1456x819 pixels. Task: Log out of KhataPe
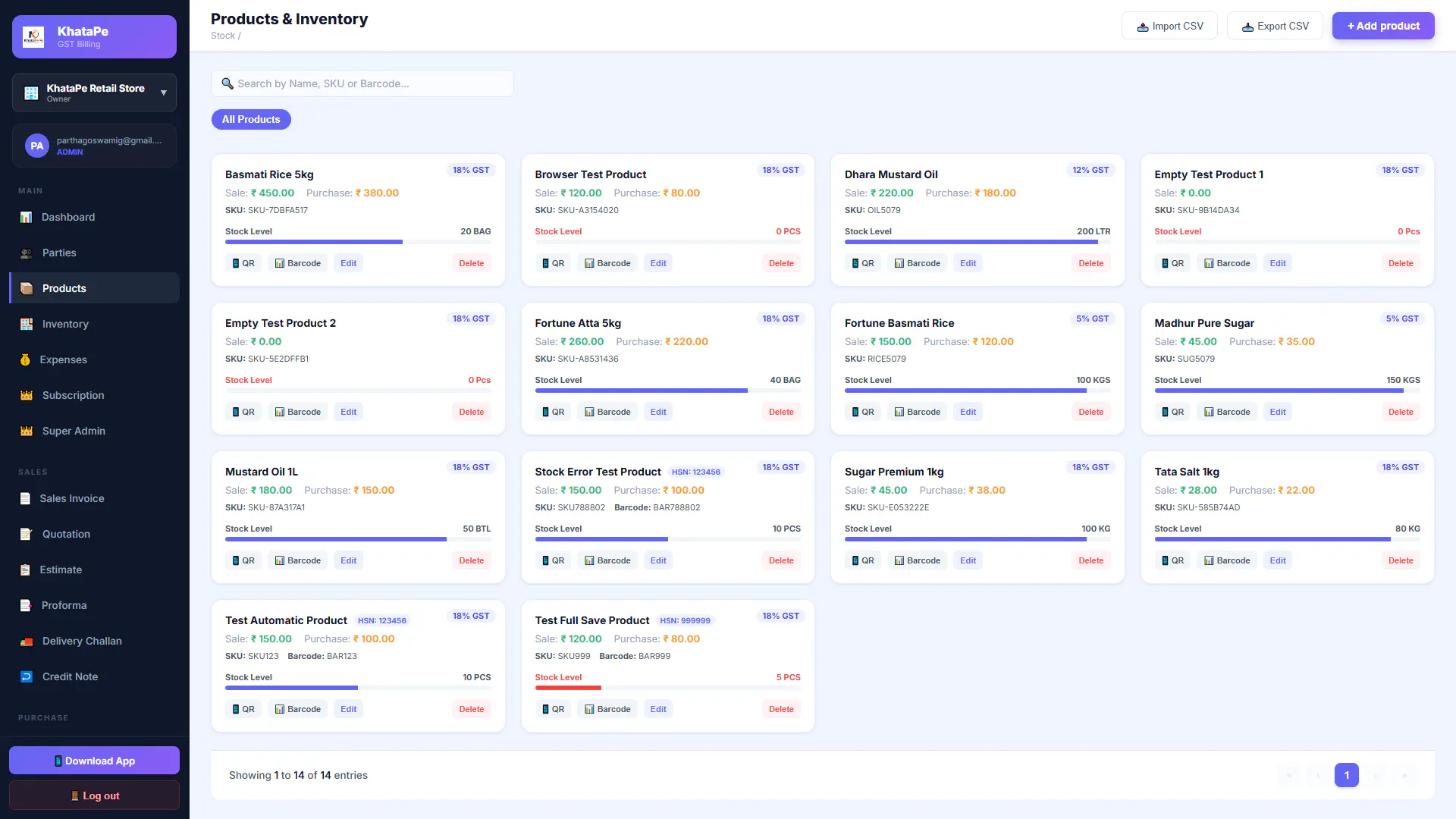tap(94, 795)
